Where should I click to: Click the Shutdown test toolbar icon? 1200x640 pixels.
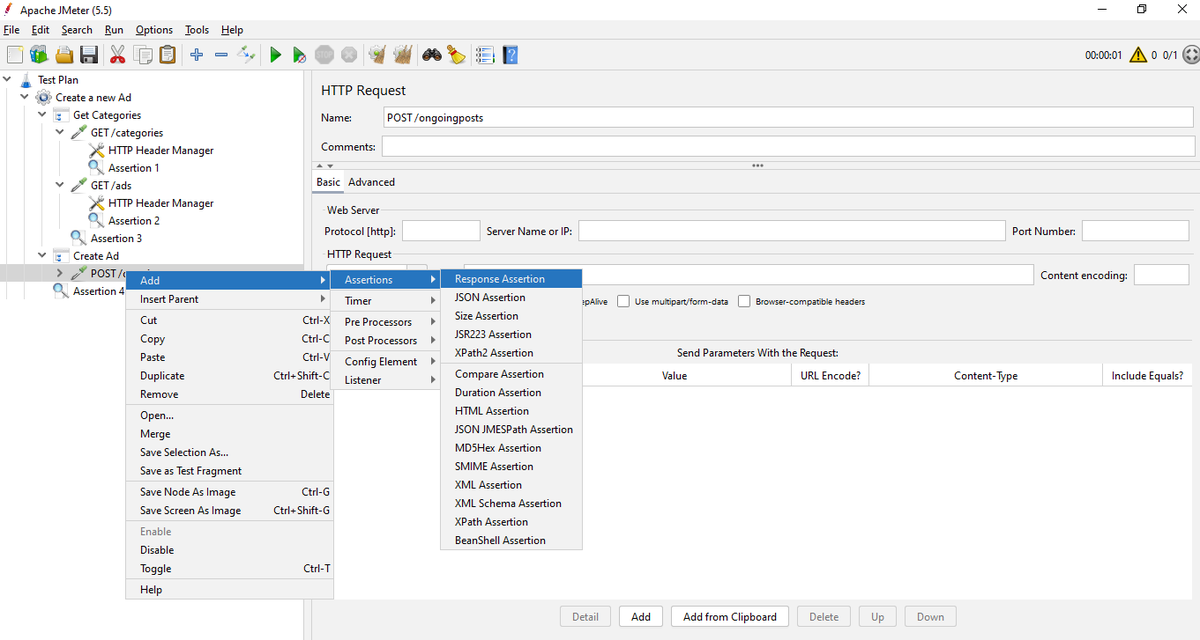click(x=349, y=55)
